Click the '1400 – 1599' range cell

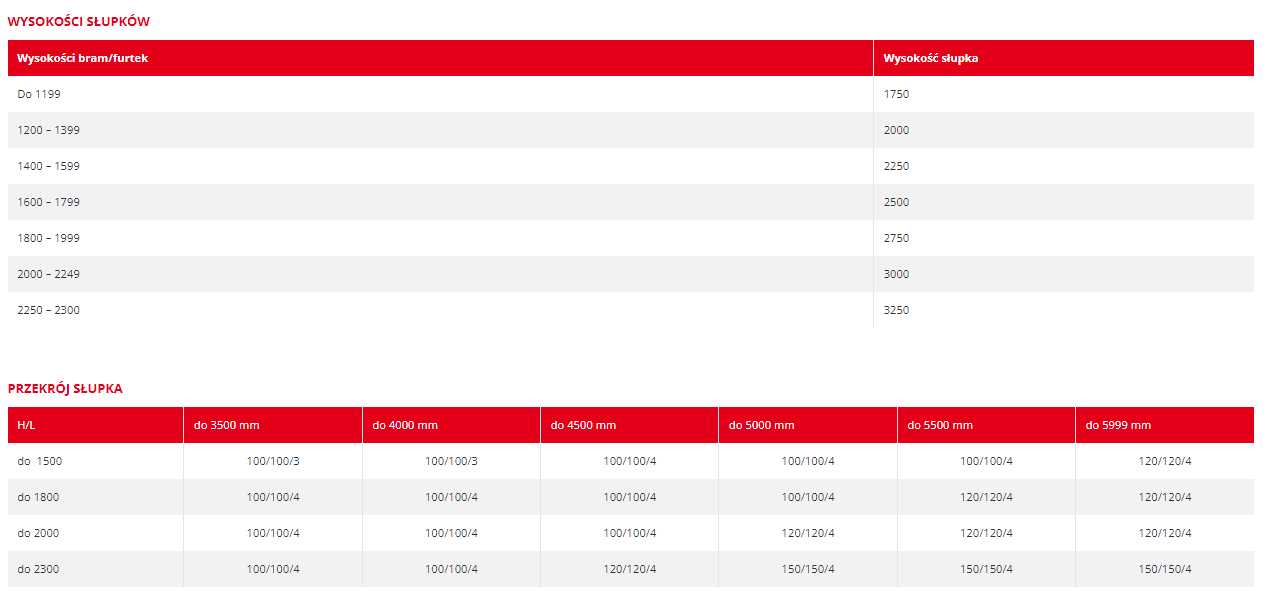440,166
